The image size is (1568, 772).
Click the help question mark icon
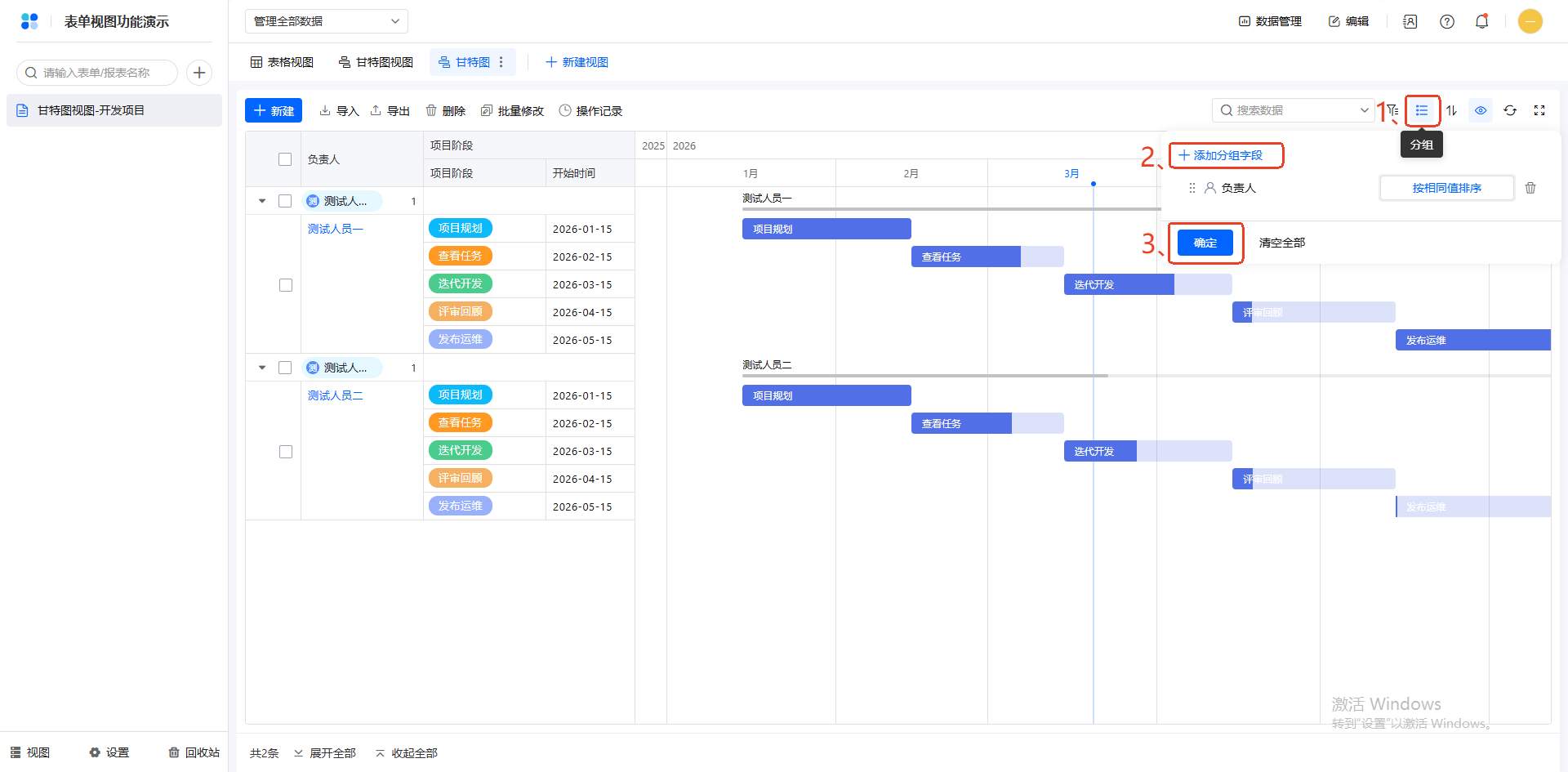tap(1446, 21)
